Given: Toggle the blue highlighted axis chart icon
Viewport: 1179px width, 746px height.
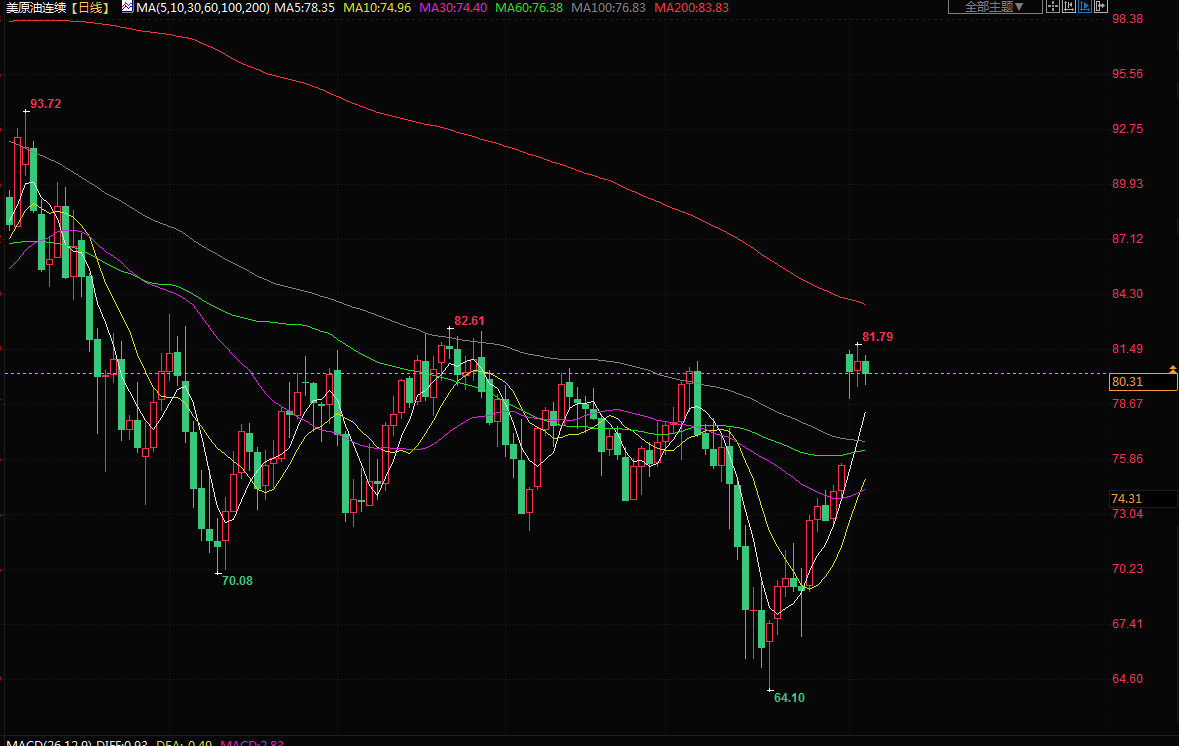Looking at the screenshot, I should click(x=1083, y=7).
